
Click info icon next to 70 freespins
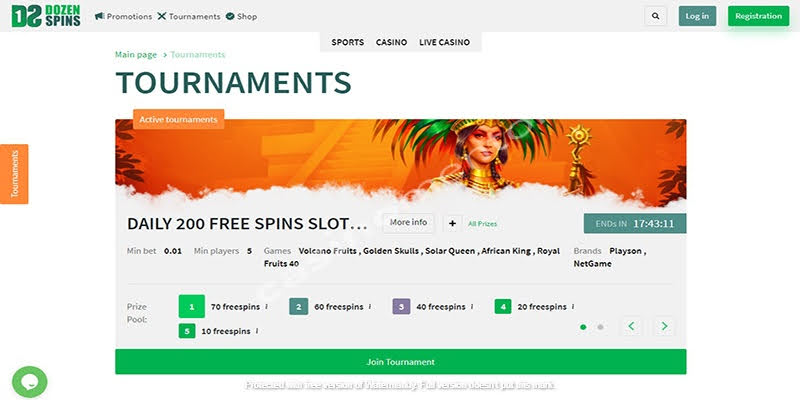tap(266, 307)
